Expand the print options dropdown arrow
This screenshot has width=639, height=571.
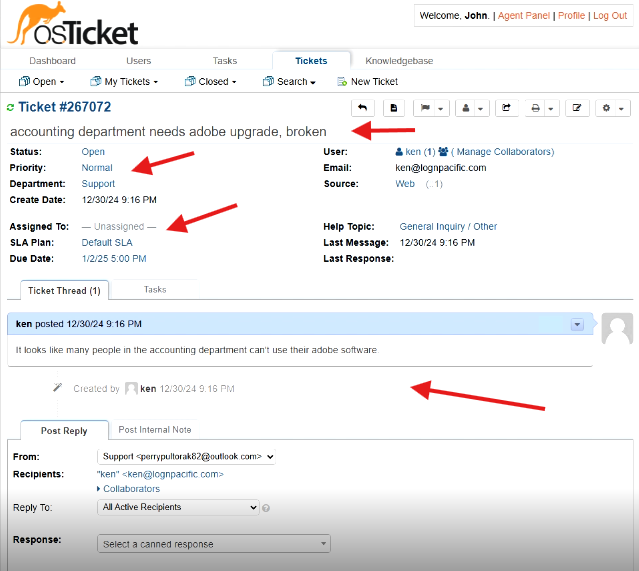[x=551, y=108]
